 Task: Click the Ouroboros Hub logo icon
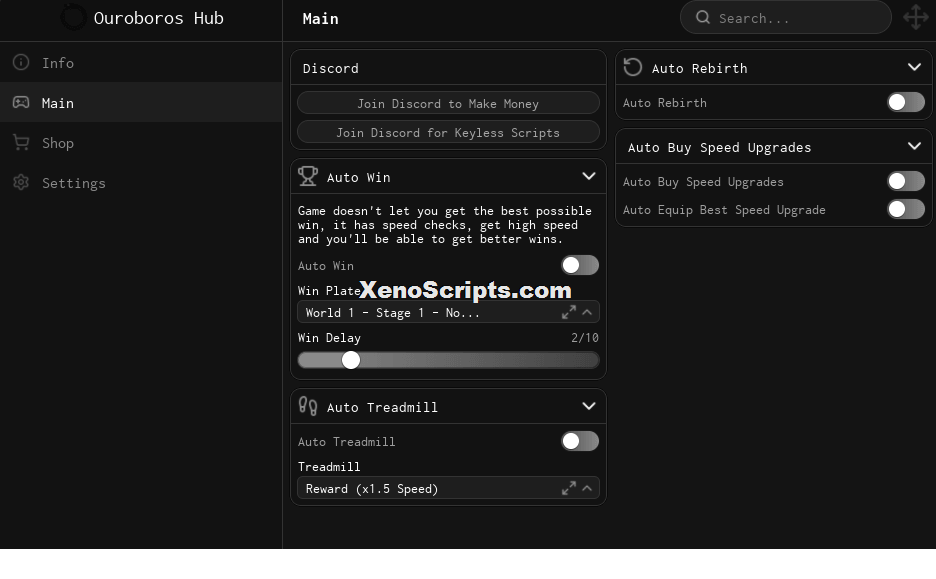tap(74, 17)
